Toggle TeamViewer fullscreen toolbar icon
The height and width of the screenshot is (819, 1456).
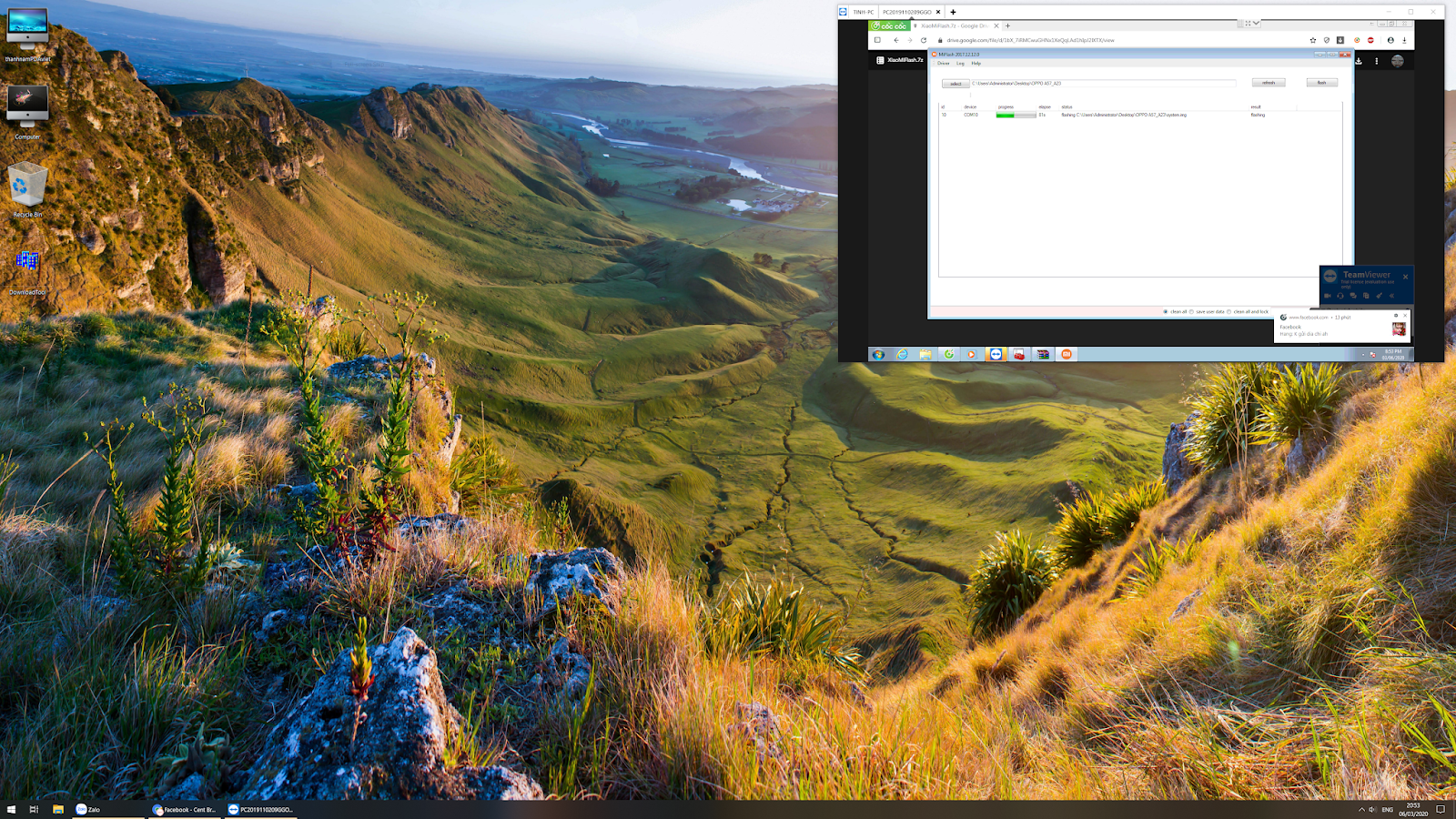pyautogui.click(x=1248, y=24)
